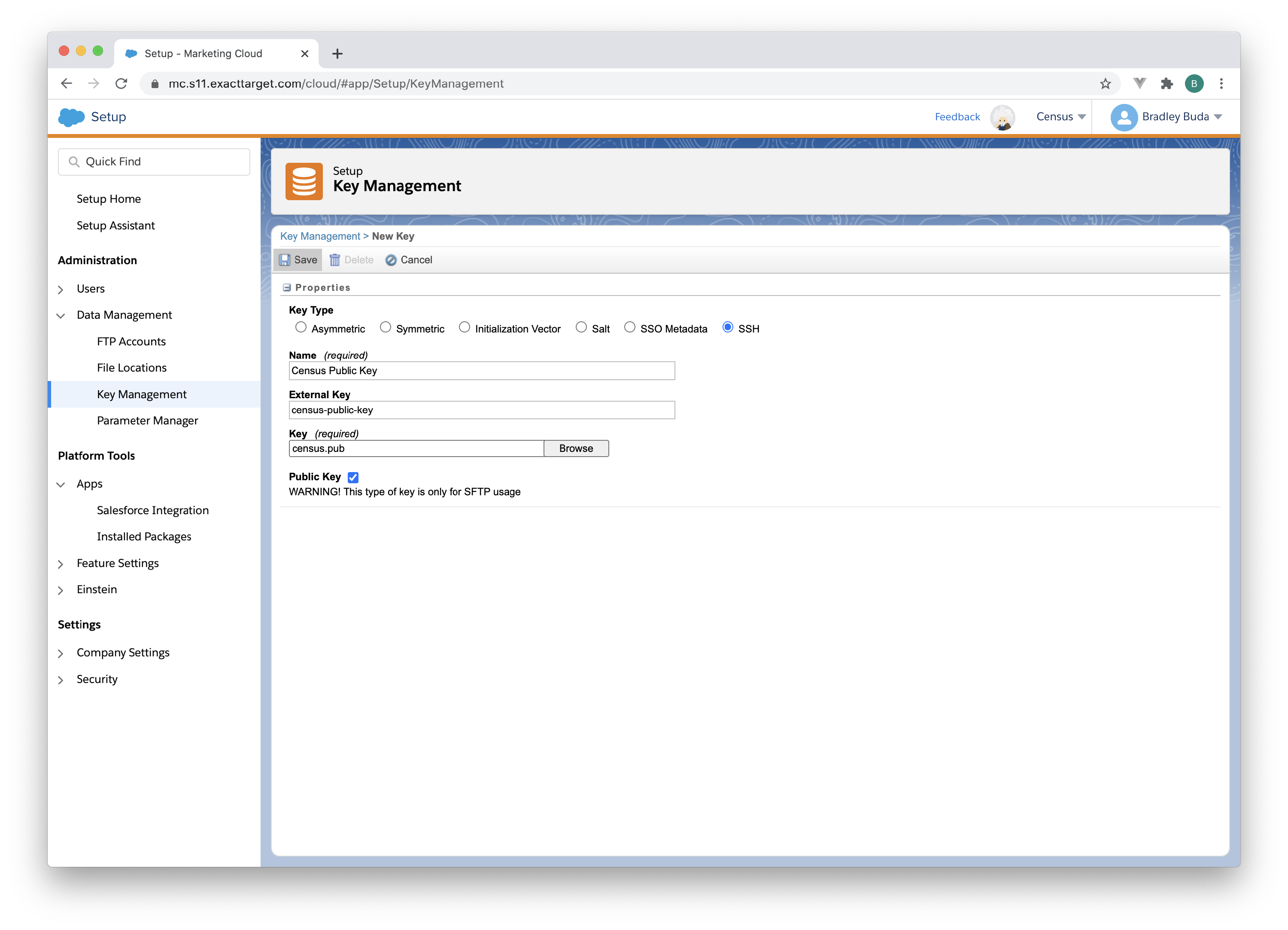Open browser extensions puzzle icon

(x=1166, y=84)
